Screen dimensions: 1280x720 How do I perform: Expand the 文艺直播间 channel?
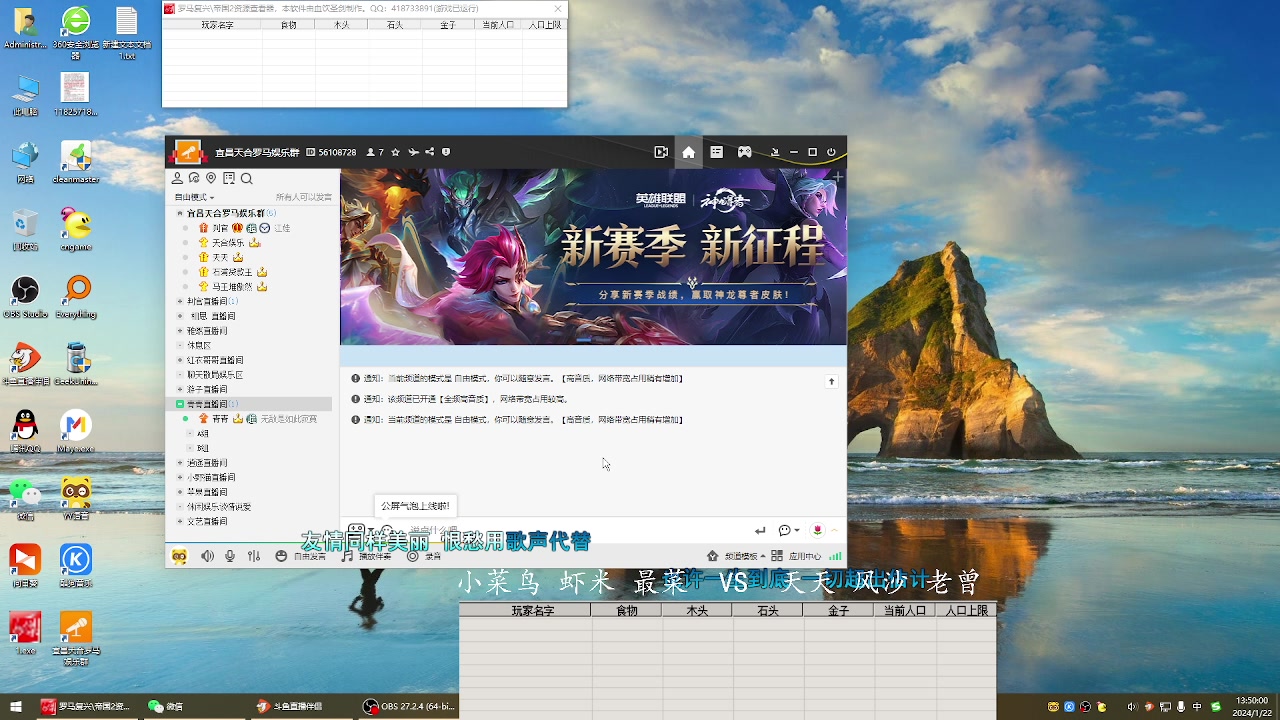coord(180,521)
